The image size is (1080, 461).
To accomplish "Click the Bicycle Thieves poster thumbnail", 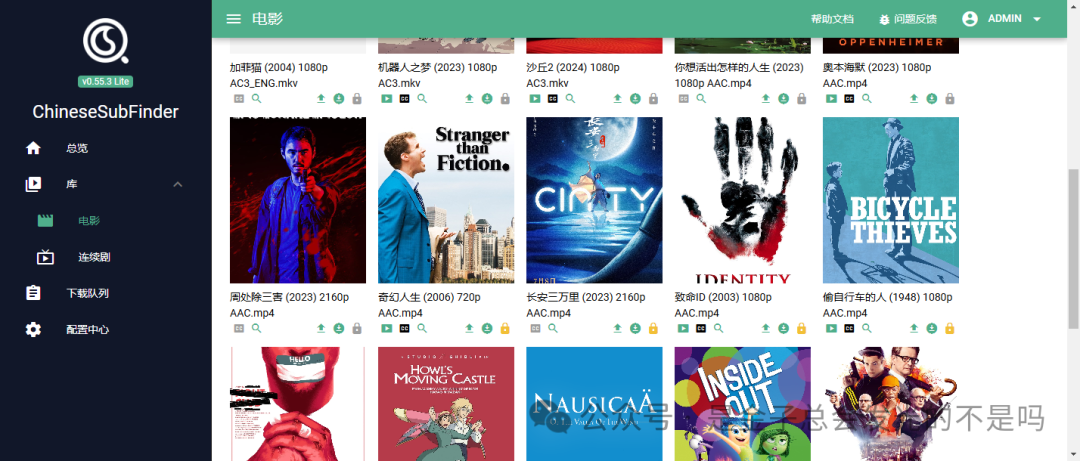I will (x=890, y=200).
